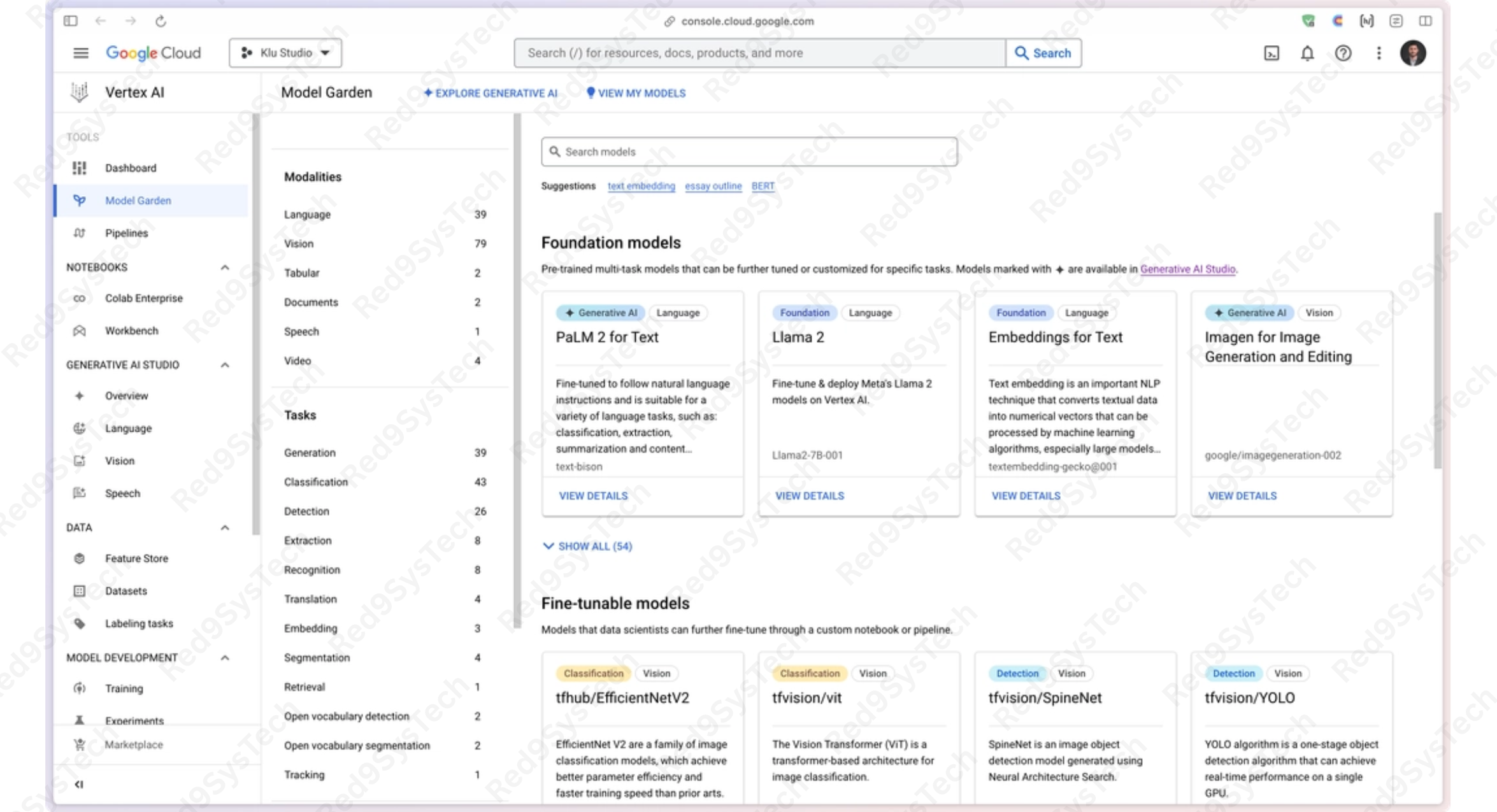Viewport: 1497px width, 812px height.
Task: Click Explore Generative AI link
Action: point(491,93)
